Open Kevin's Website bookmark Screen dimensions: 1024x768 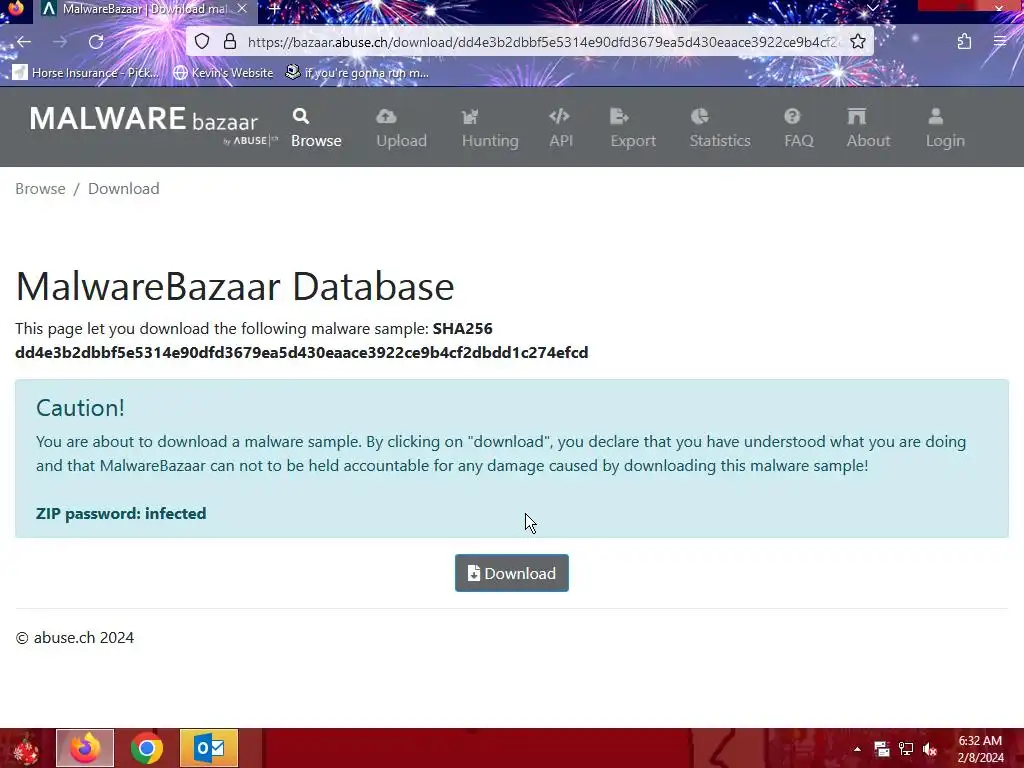pos(223,72)
